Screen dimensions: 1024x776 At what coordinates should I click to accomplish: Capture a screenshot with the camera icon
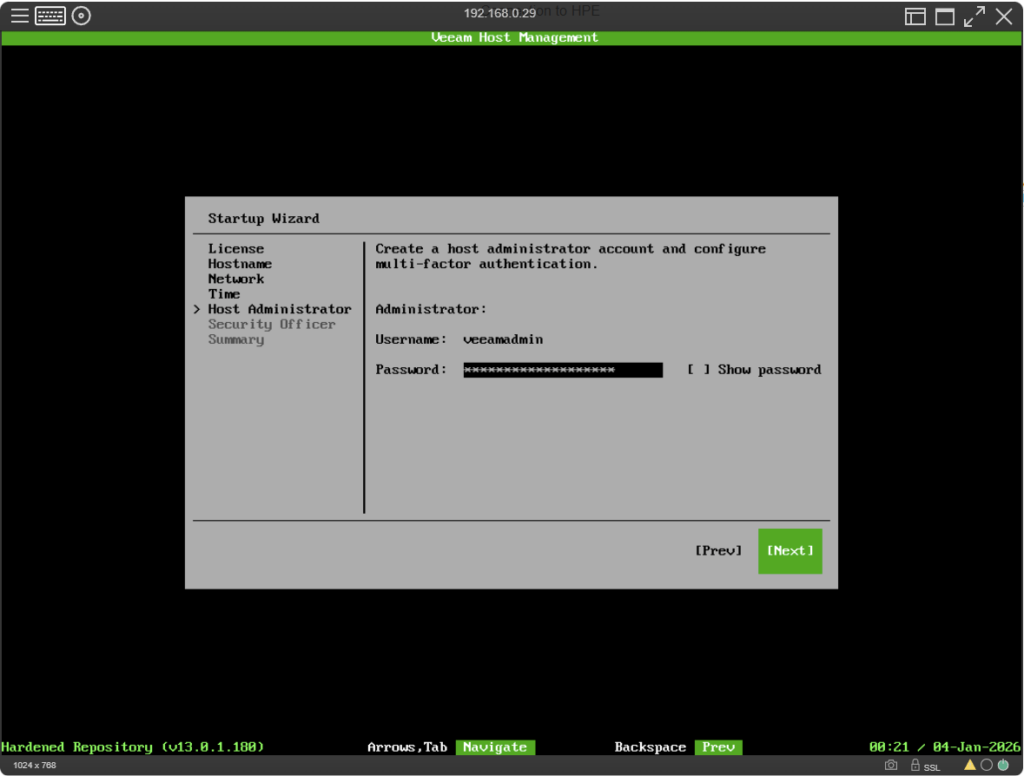891,765
